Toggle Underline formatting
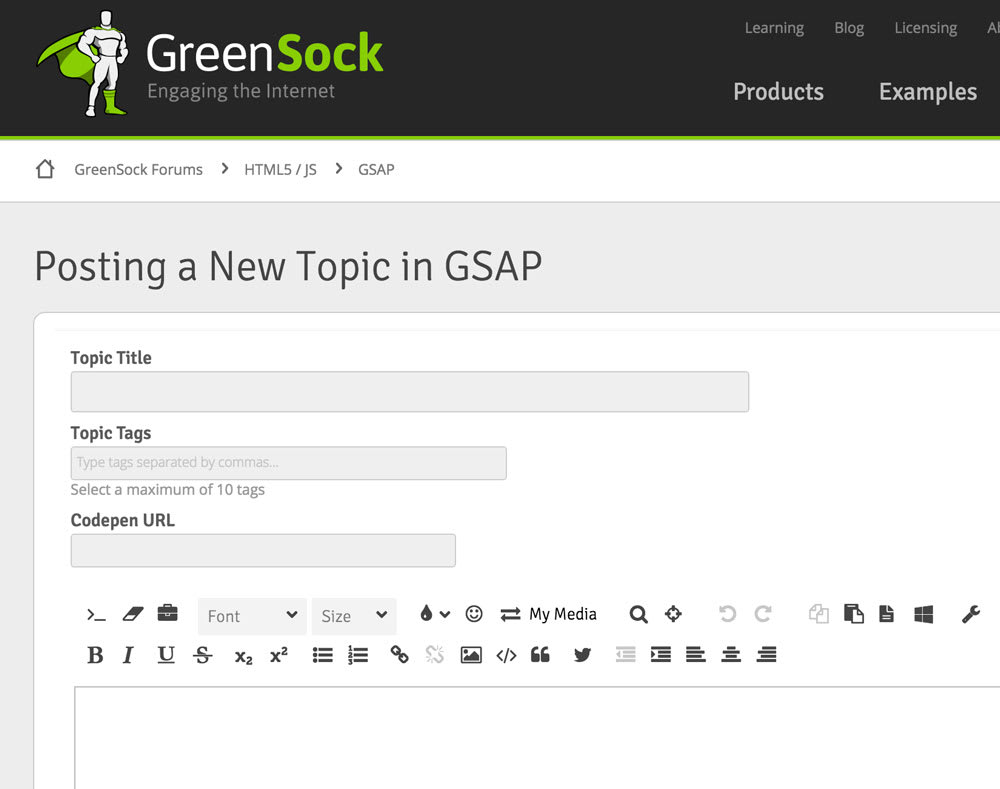Viewport: 1000px width, 789px height. coord(166,655)
